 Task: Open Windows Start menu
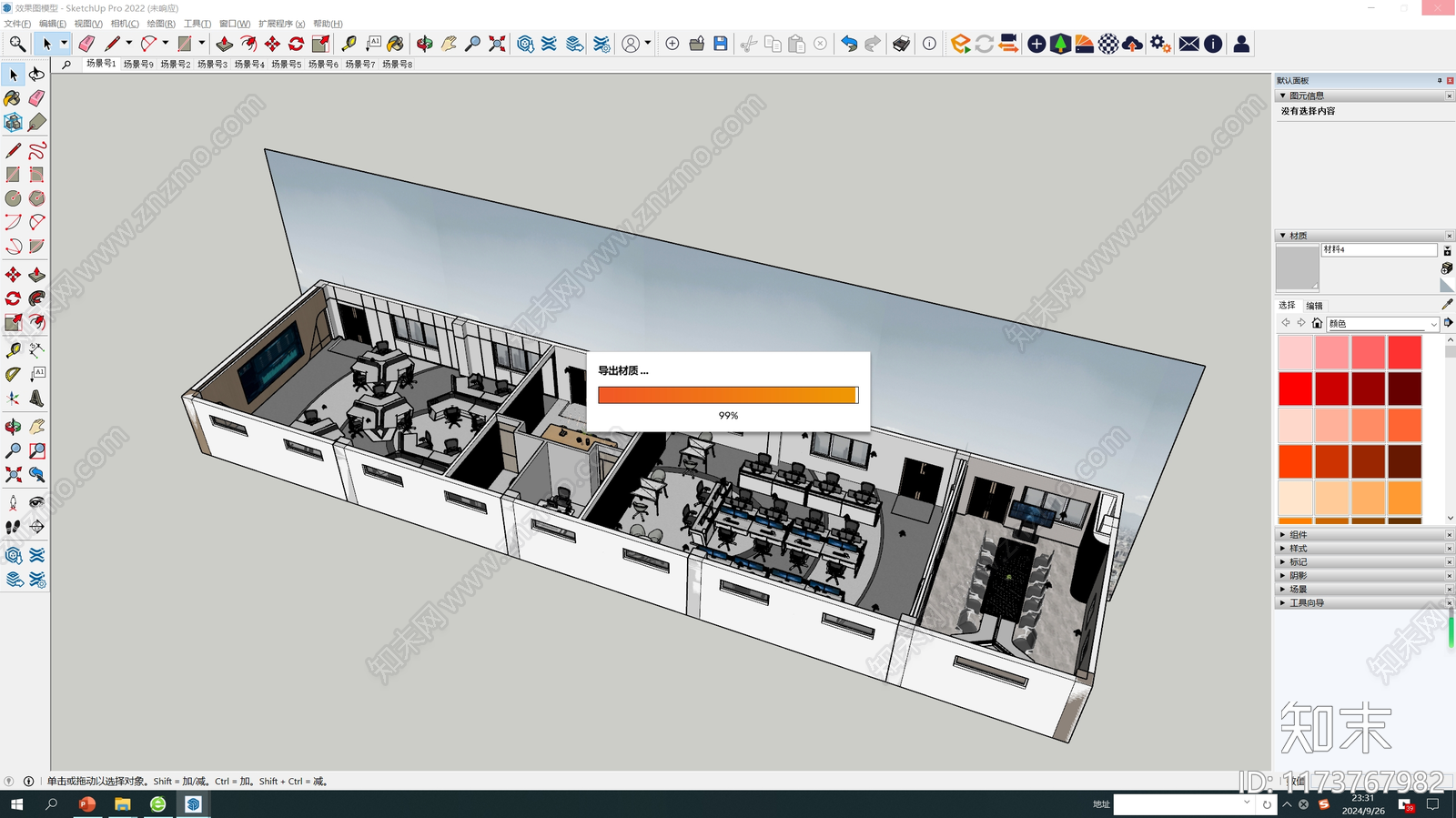click(16, 804)
